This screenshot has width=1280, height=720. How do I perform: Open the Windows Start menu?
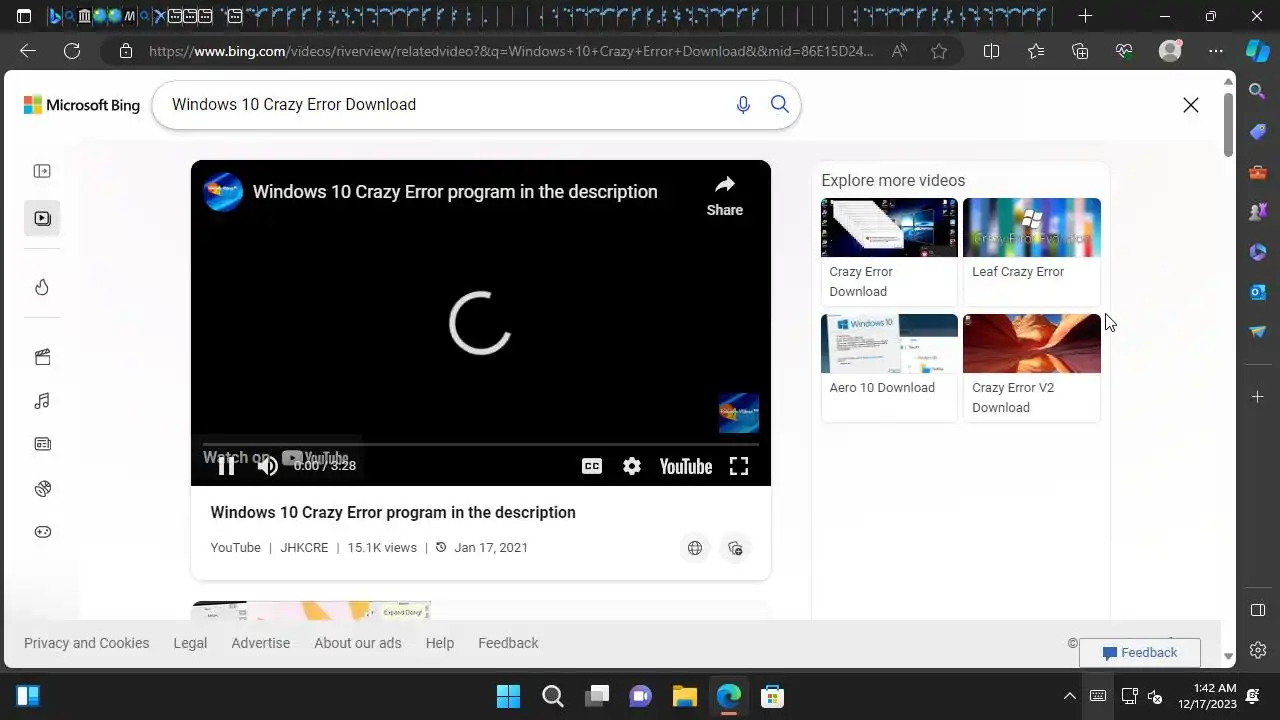tap(509, 696)
